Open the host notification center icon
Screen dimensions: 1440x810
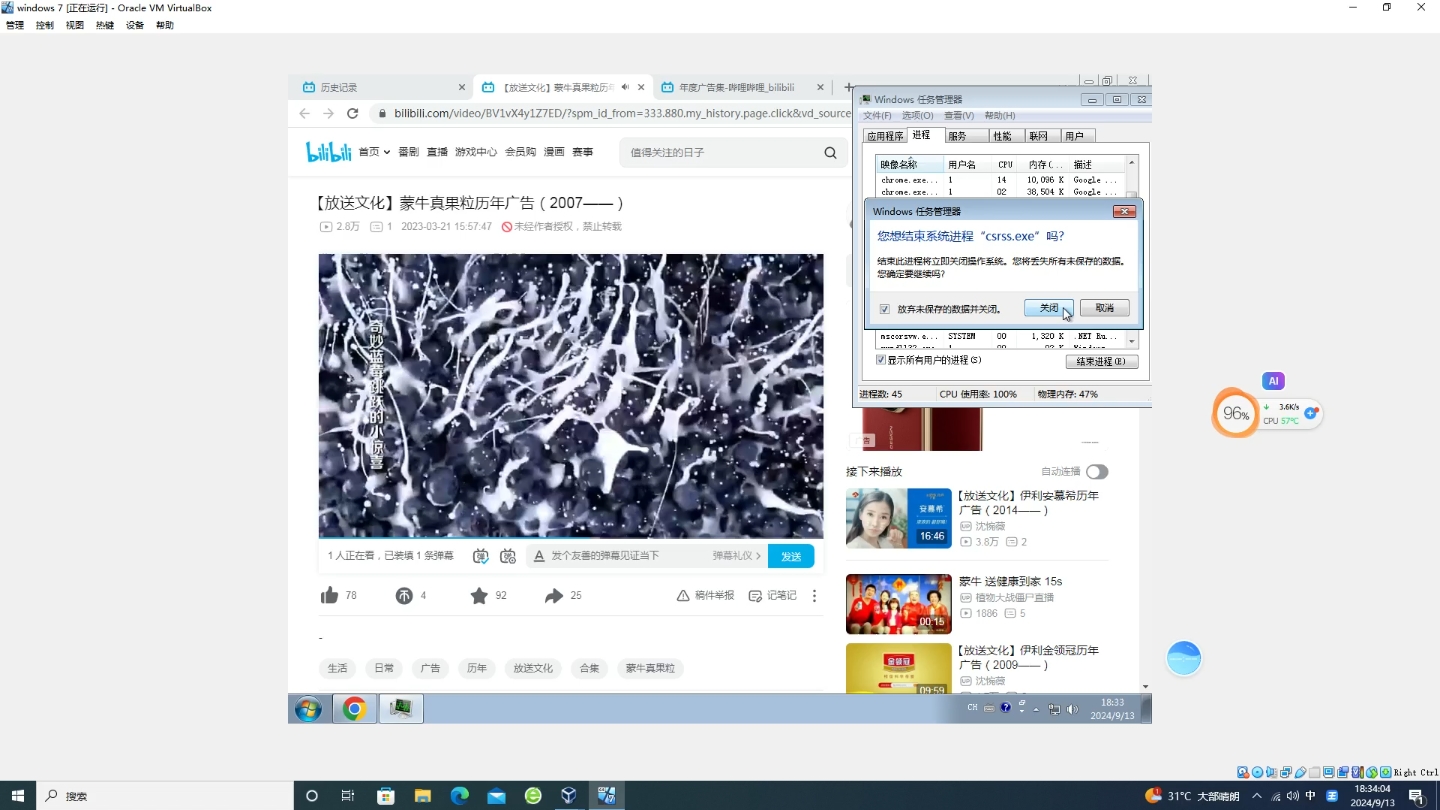tap(1416, 796)
